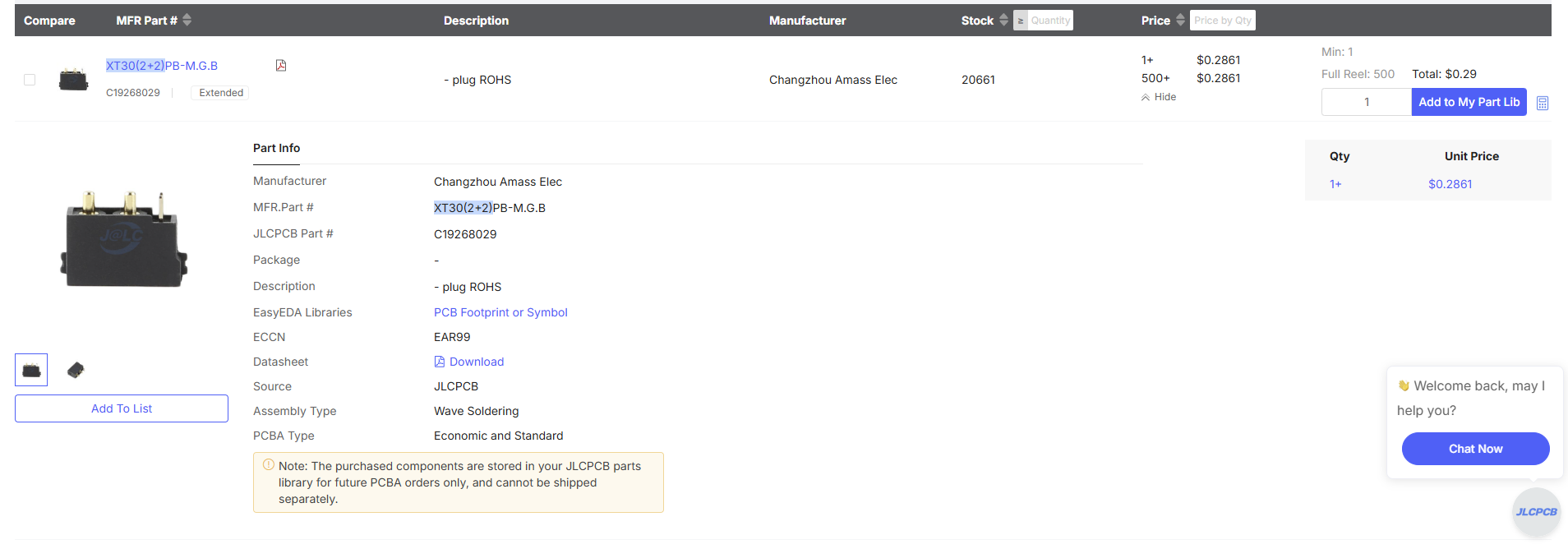Click the Economic and Standard PCBA type value
Viewport: 1568px width, 549px height.
499,436
